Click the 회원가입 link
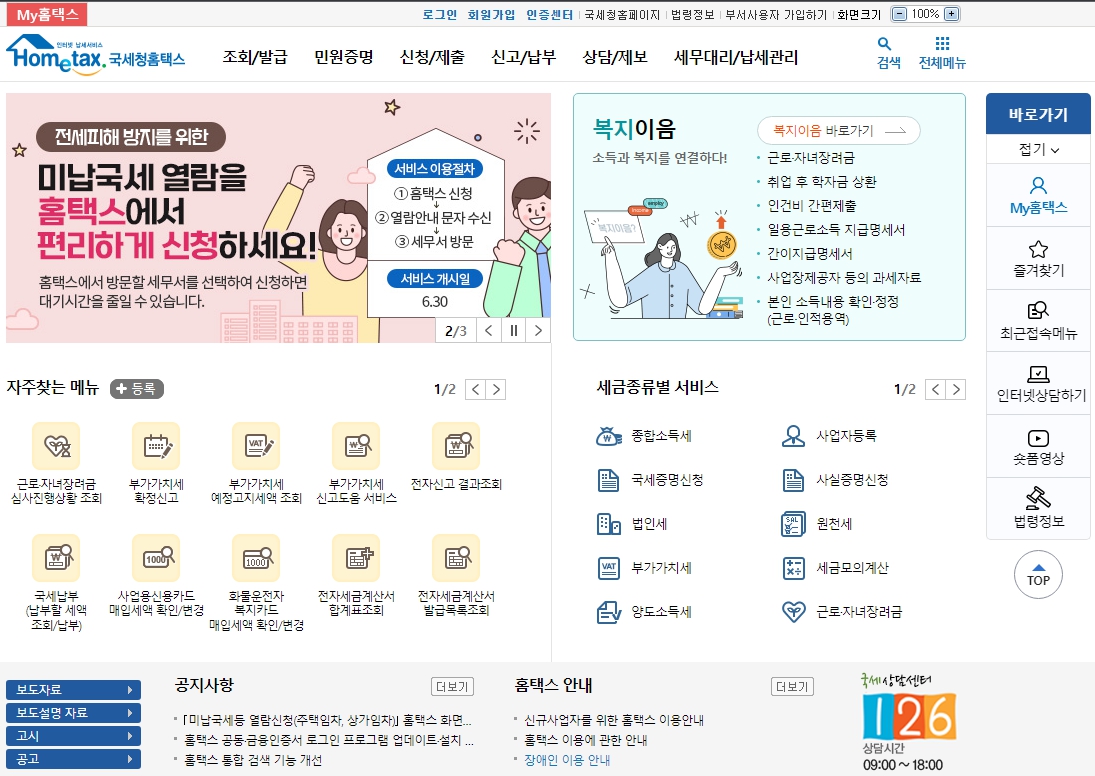This screenshot has width=1095, height=776. pos(491,15)
